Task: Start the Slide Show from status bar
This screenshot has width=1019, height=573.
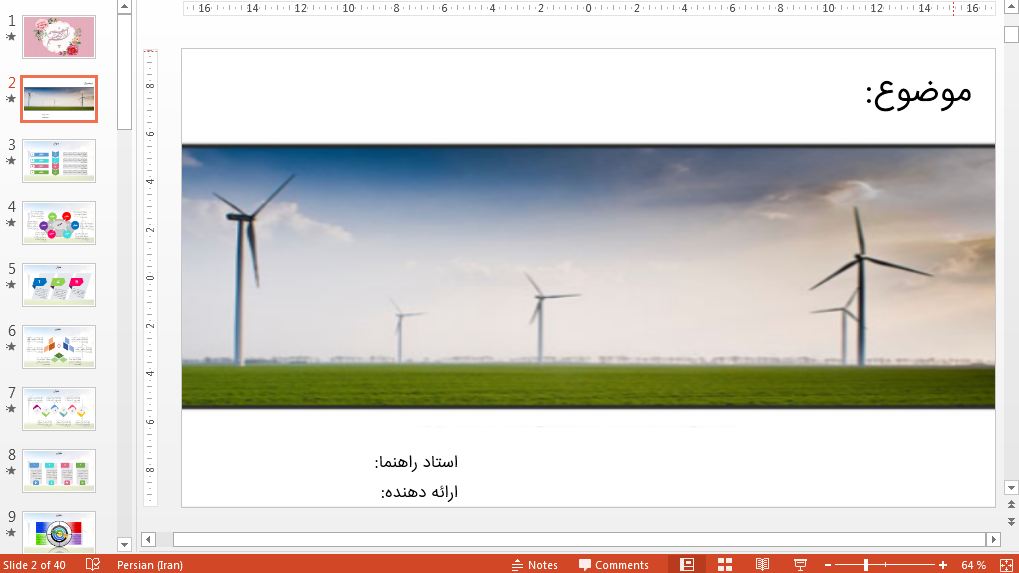Action: 800,565
